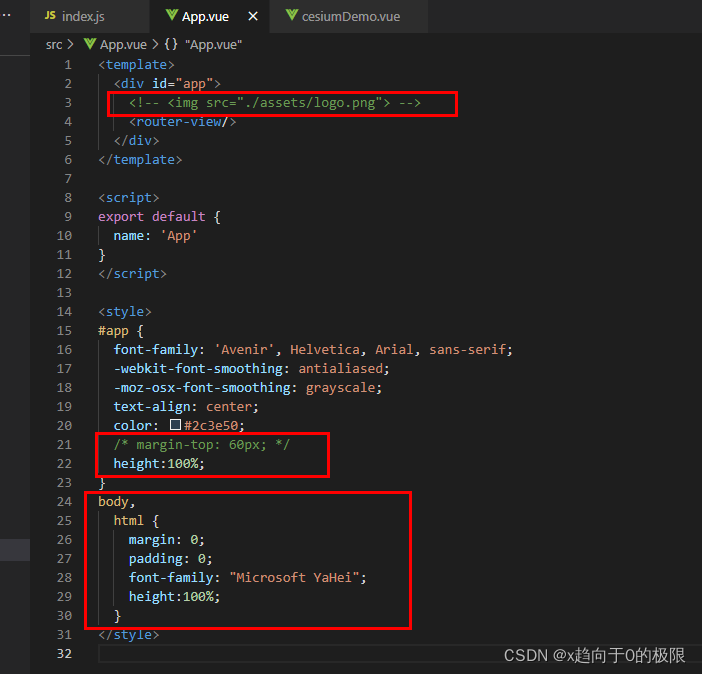The width and height of the screenshot is (702, 674).
Task: Click the -webkit-font-smoothing line
Action: coord(252,369)
